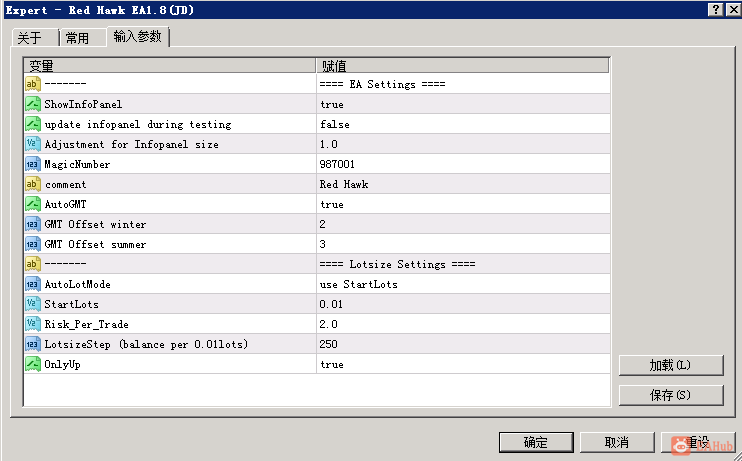Click the icon beside update infopanel during testing
This screenshot has width=742, height=461.
[33, 124]
